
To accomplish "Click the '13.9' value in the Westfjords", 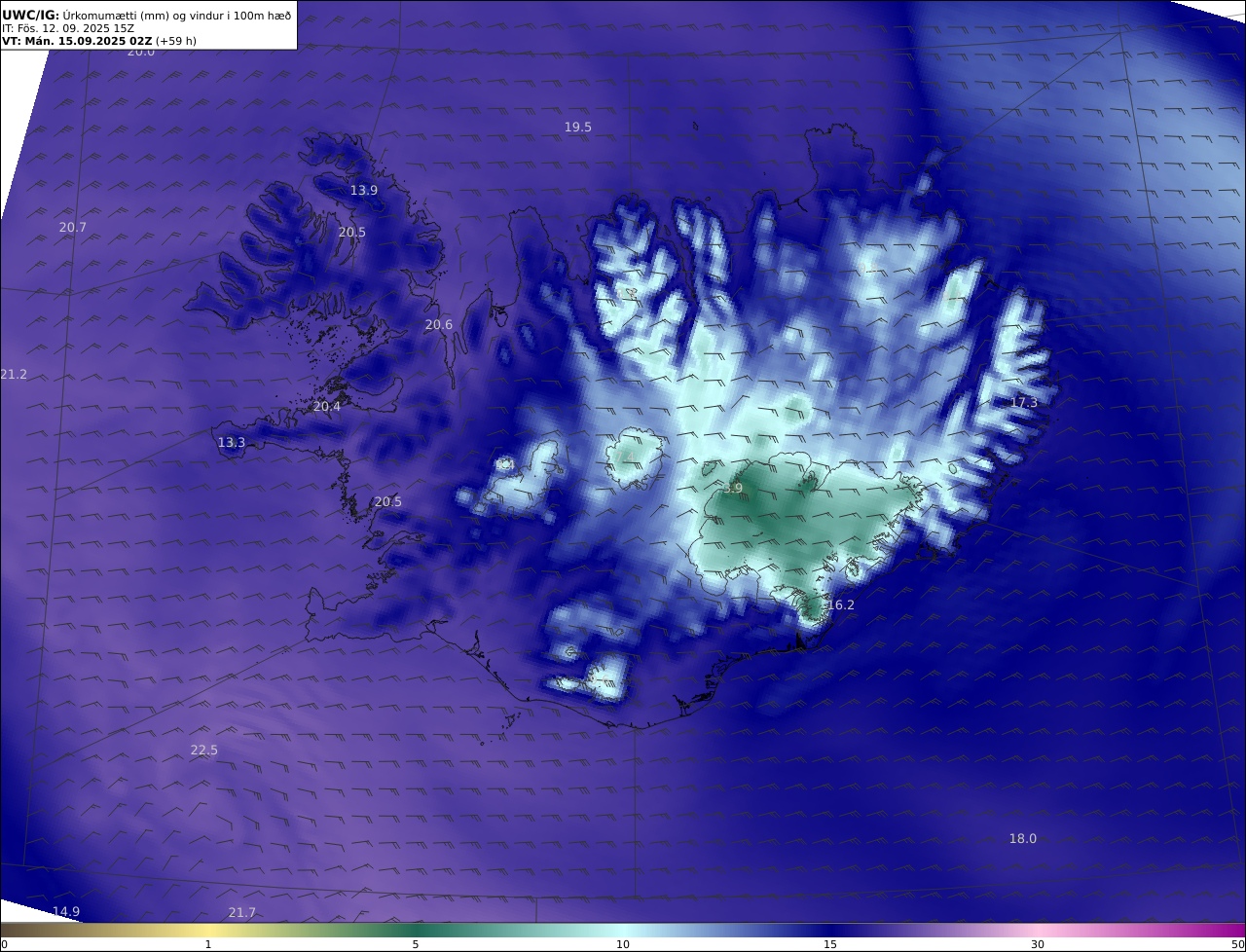I will (x=364, y=191).
